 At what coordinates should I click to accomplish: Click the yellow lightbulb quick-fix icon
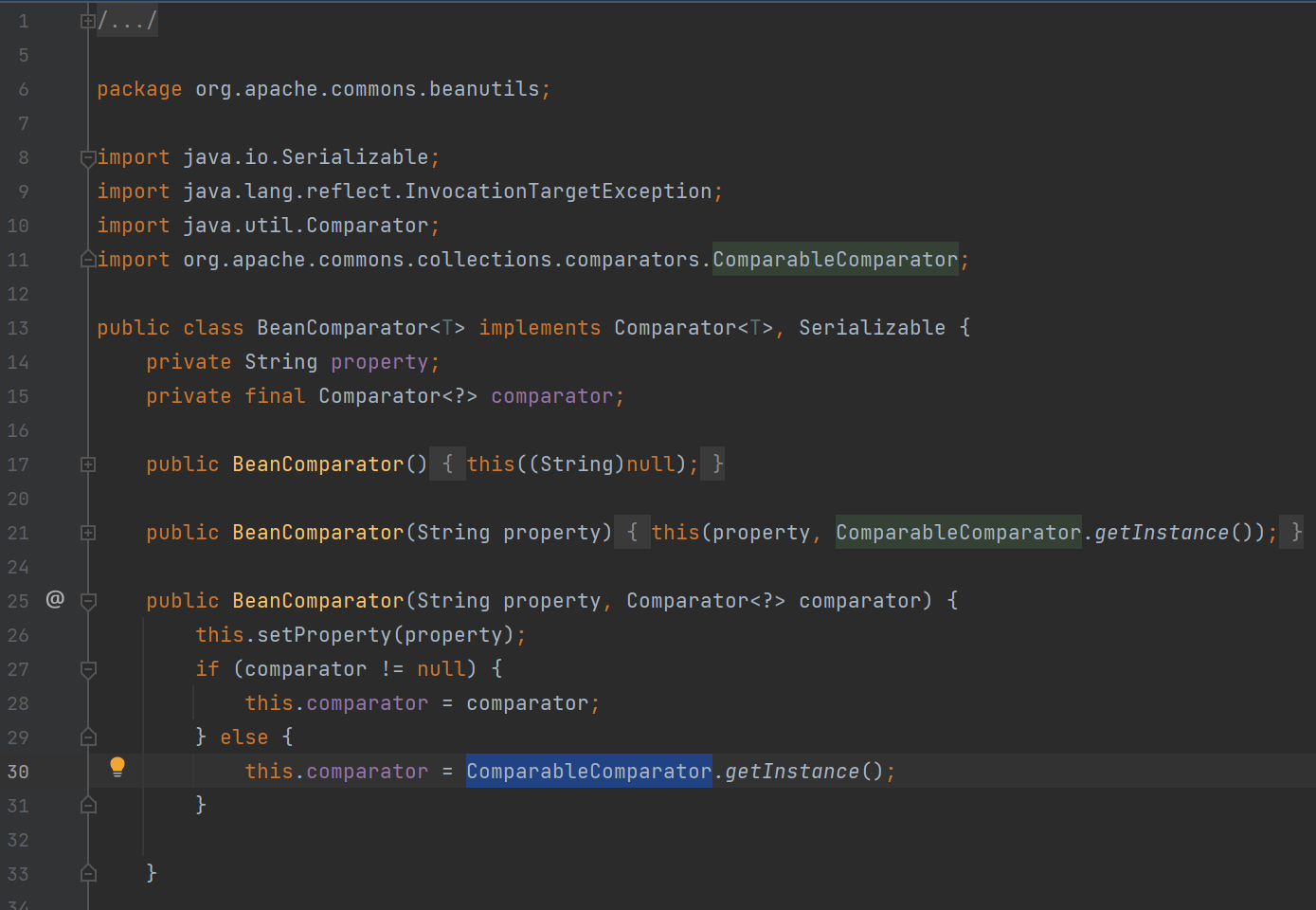pyautogui.click(x=117, y=768)
